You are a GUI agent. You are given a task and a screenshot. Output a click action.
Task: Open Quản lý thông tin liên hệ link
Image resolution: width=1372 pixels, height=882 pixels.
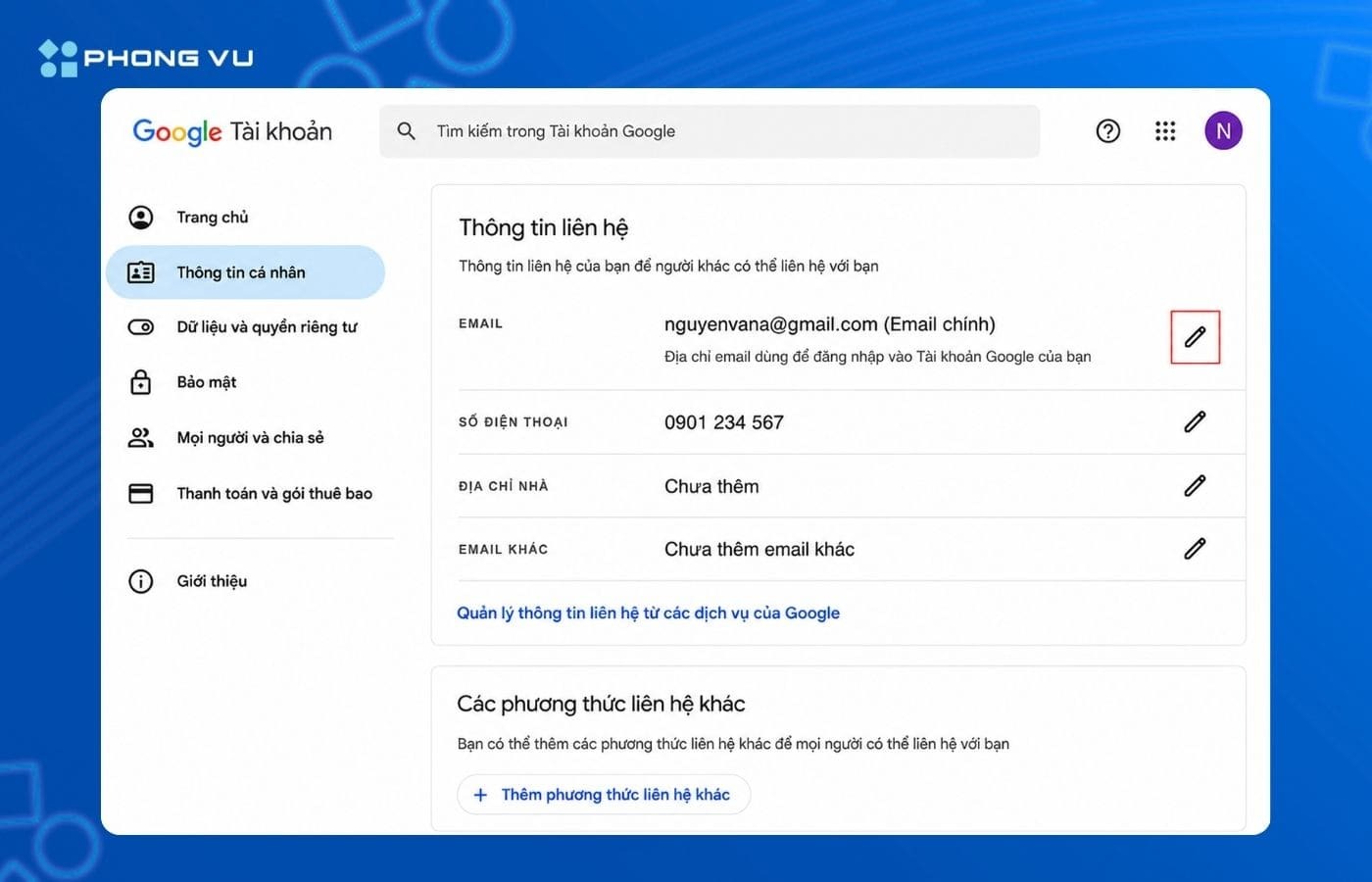[x=648, y=612]
